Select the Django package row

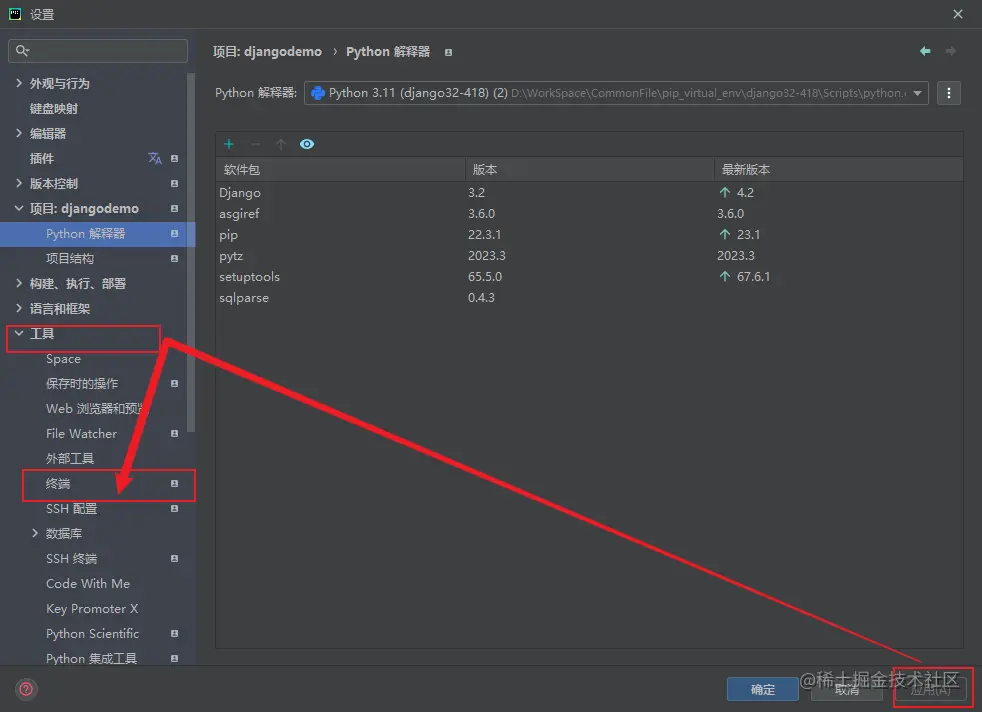[x=589, y=192]
